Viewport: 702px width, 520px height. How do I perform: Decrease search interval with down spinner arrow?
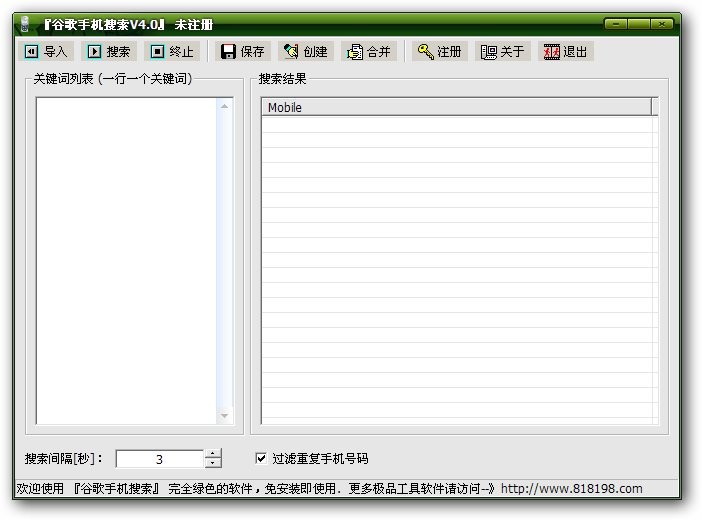[x=213, y=463]
